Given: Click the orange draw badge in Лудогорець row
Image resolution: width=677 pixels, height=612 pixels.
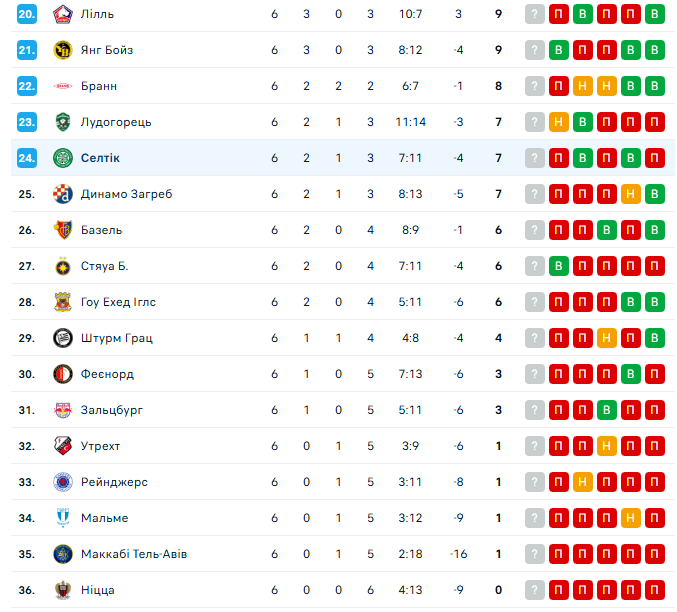Looking at the screenshot, I should [559, 122].
